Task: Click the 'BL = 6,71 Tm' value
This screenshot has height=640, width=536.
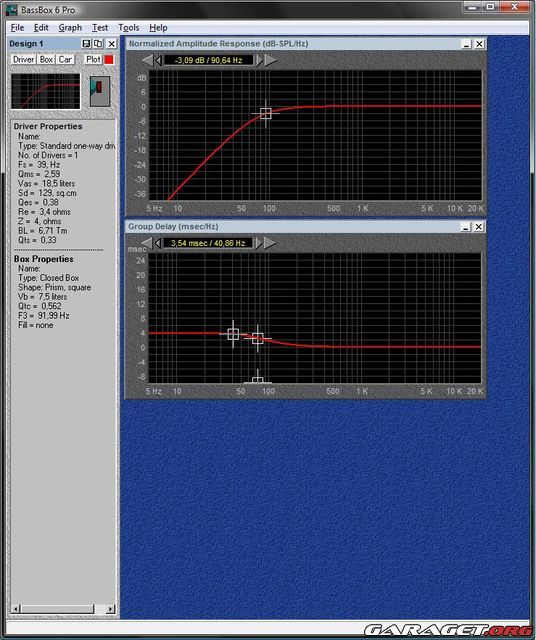Action: point(42,231)
